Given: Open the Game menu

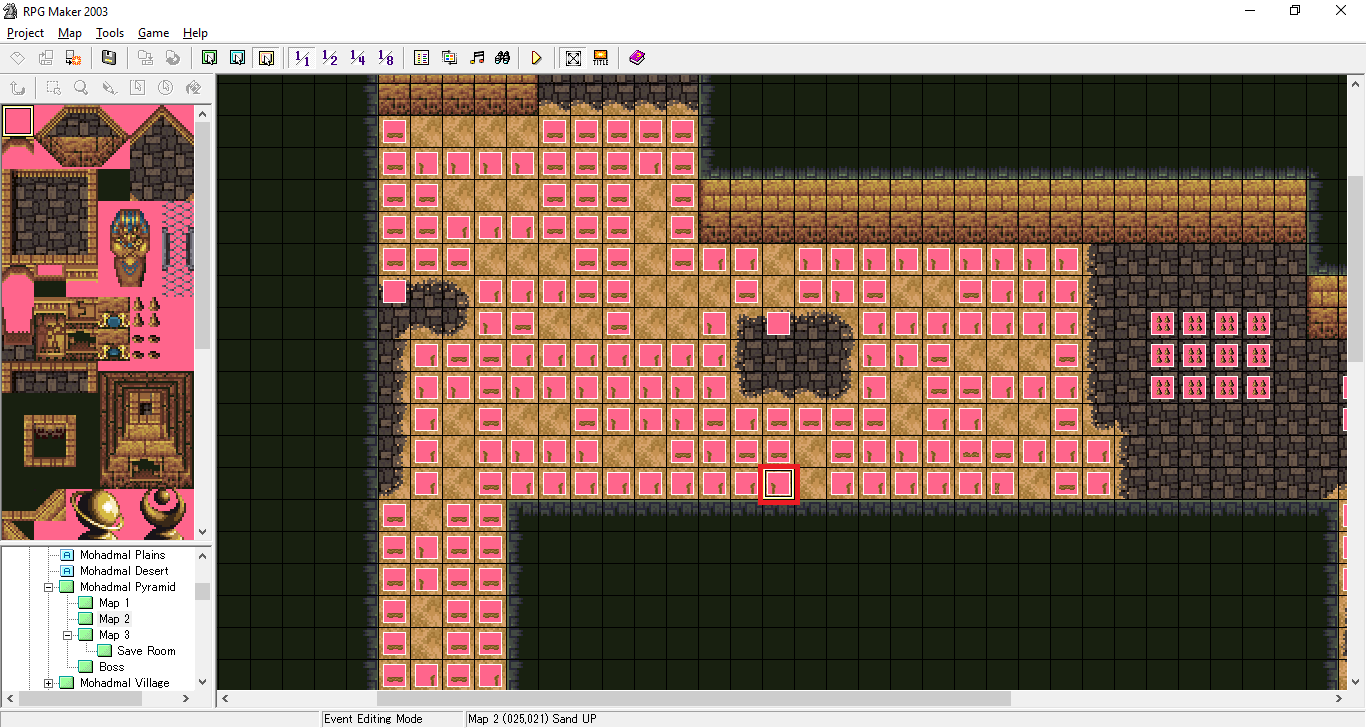Looking at the screenshot, I should point(153,33).
